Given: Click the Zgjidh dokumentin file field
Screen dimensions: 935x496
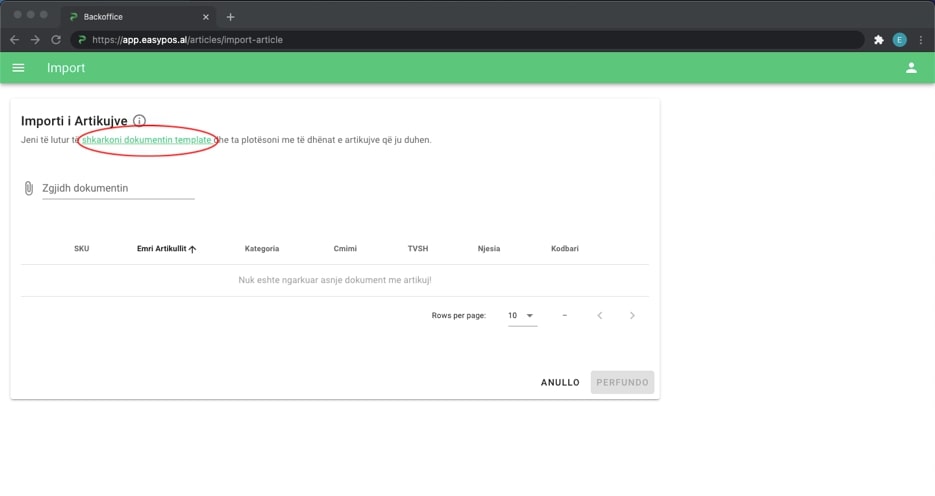Looking at the screenshot, I should [x=117, y=188].
